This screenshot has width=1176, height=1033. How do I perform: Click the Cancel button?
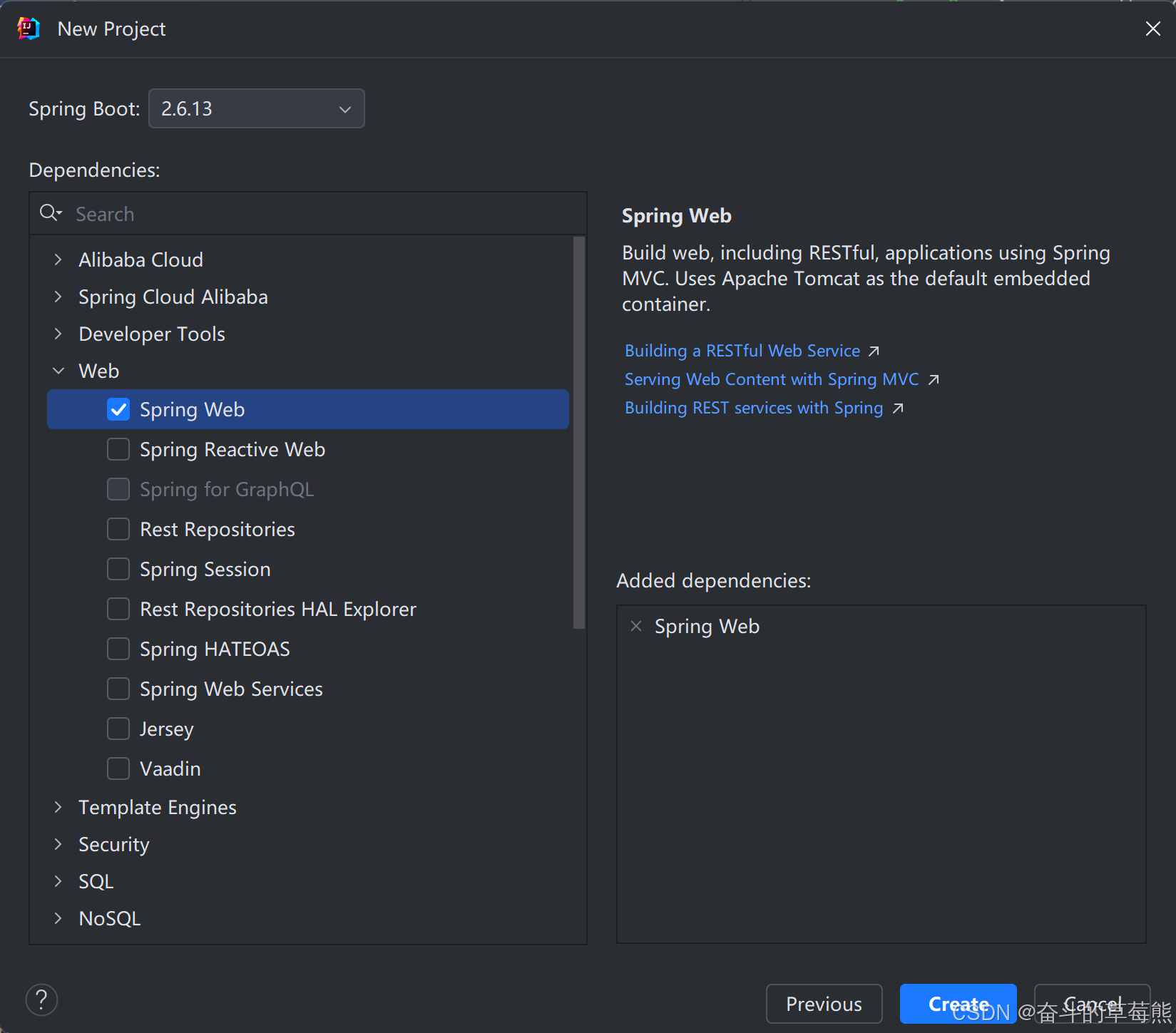click(x=1092, y=1004)
